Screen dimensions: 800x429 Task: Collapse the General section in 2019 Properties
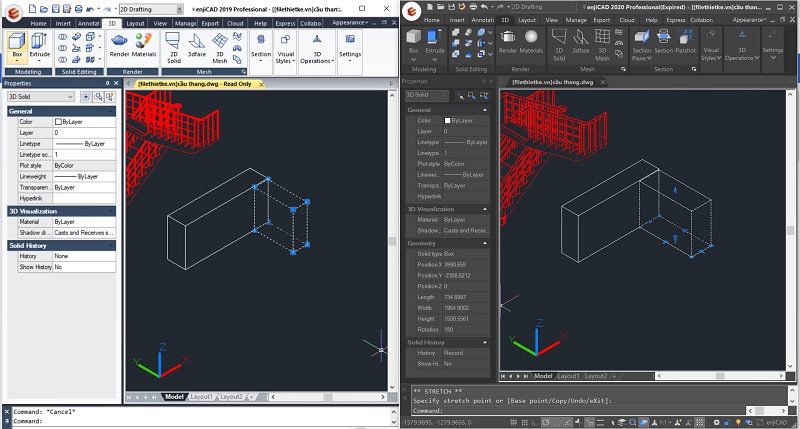pos(111,111)
